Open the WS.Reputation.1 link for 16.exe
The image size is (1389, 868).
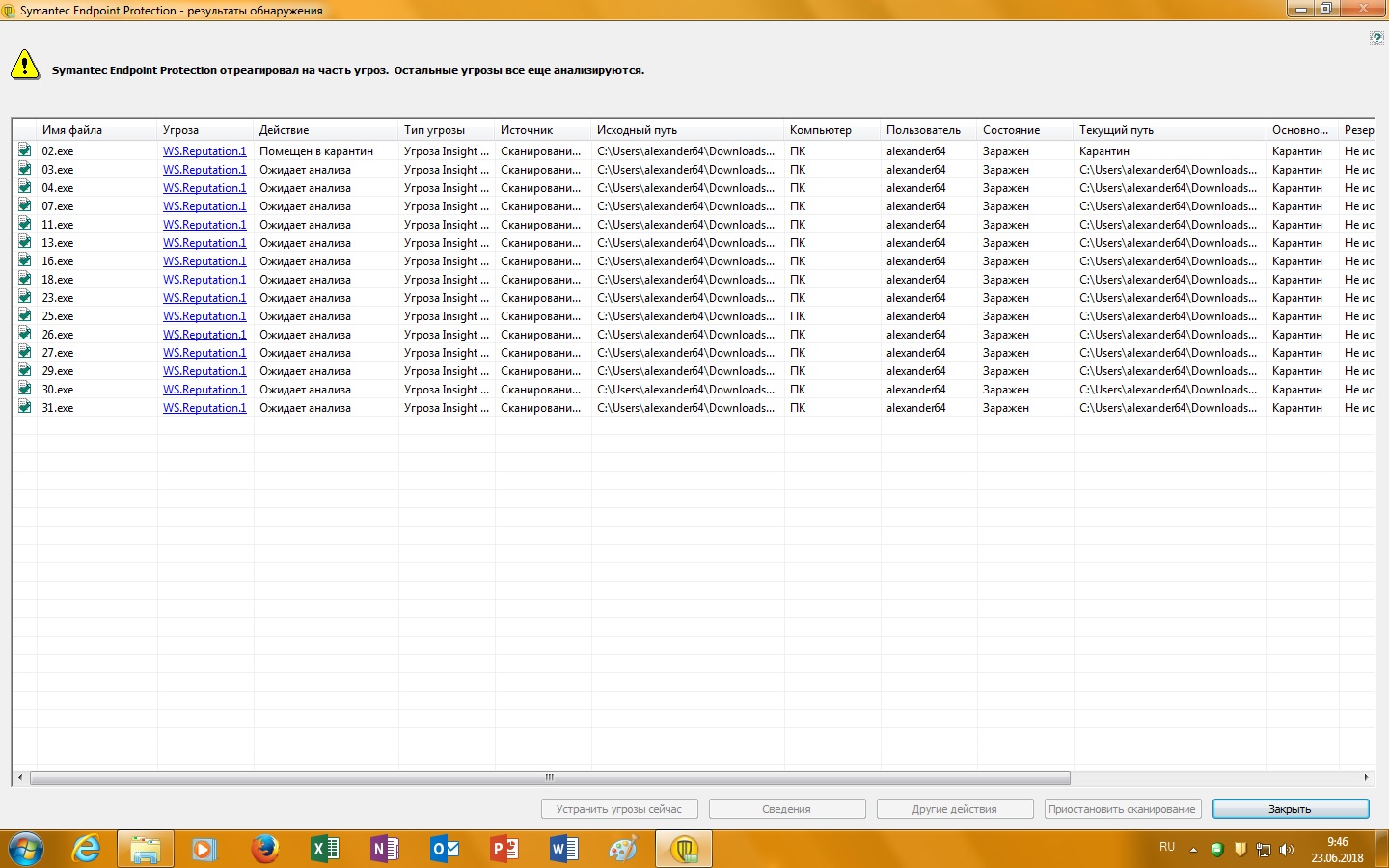pos(204,261)
